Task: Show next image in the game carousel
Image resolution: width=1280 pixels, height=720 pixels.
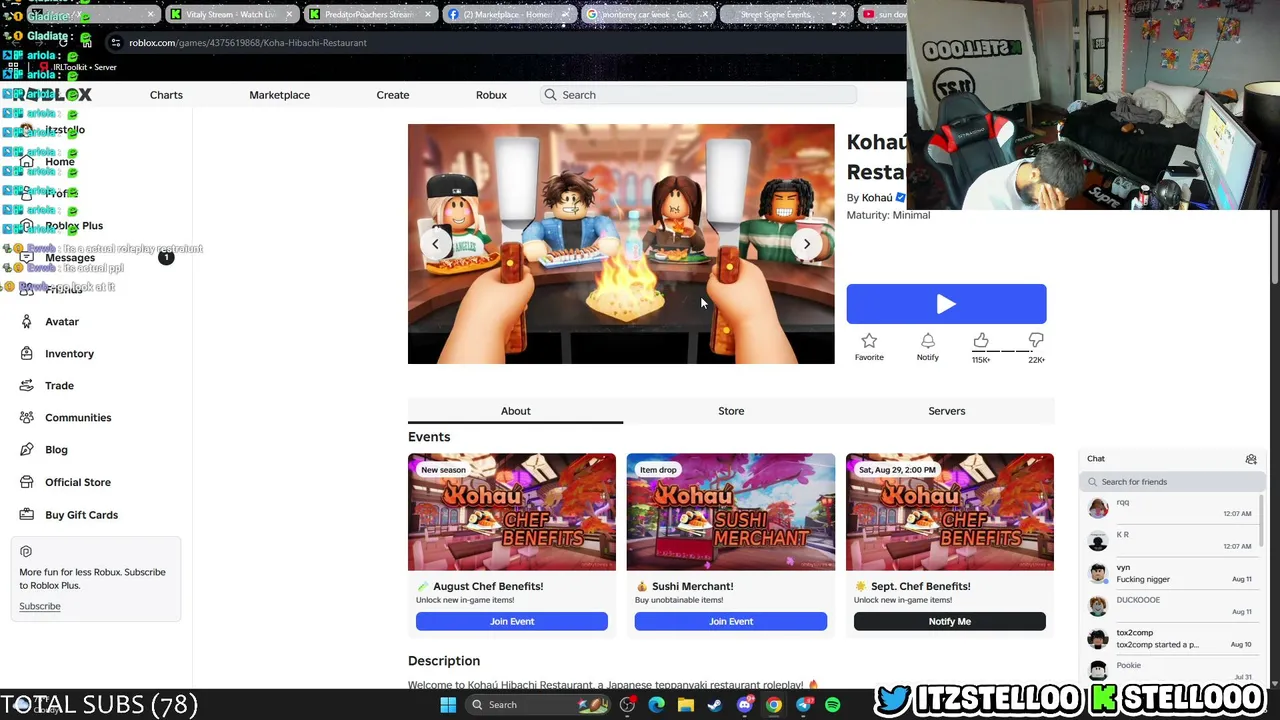Action: click(807, 244)
